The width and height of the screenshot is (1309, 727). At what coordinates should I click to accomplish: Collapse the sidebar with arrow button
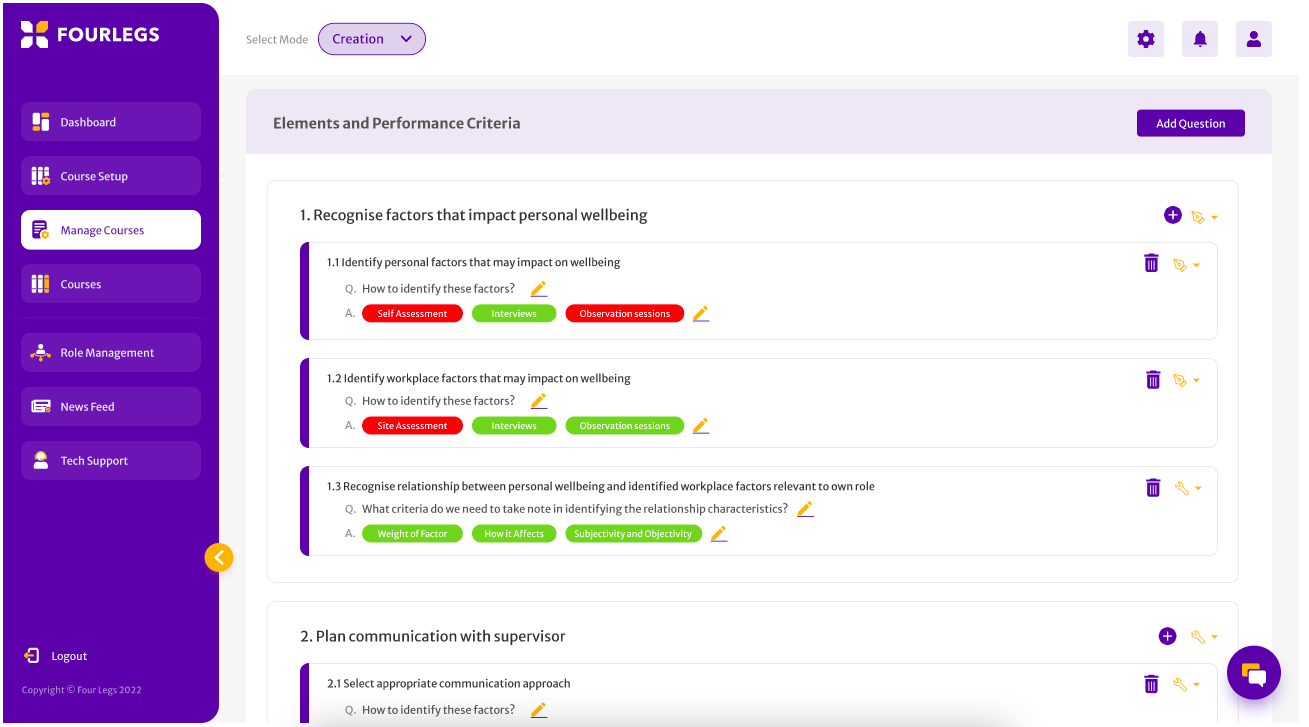click(x=219, y=557)
